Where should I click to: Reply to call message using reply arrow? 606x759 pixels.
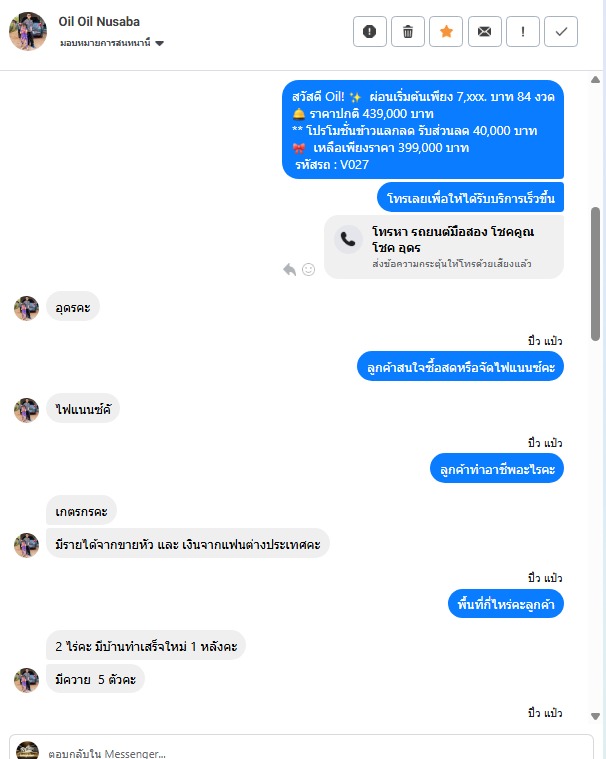pos(289,269)
